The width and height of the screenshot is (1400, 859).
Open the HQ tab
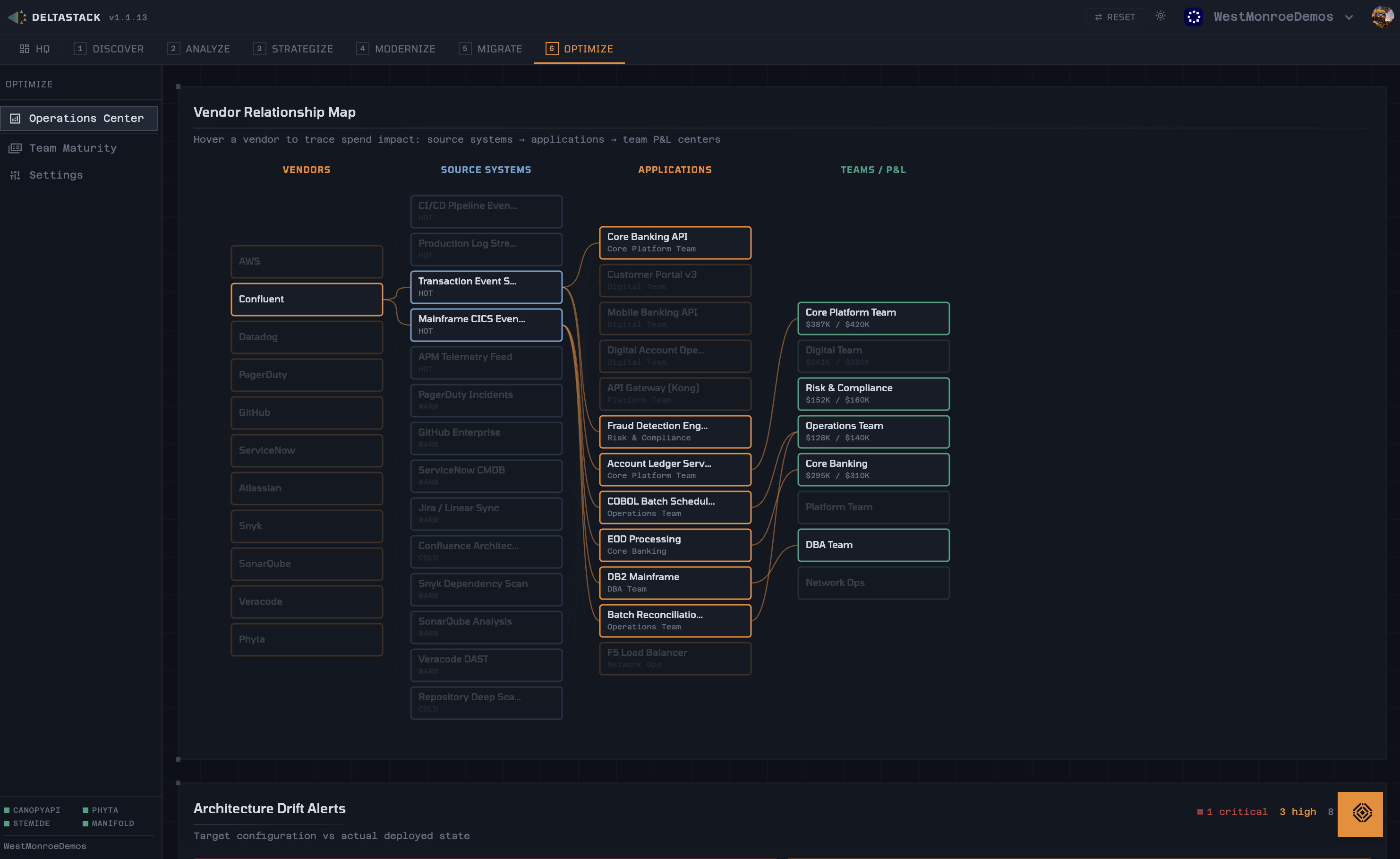point(35,49)
